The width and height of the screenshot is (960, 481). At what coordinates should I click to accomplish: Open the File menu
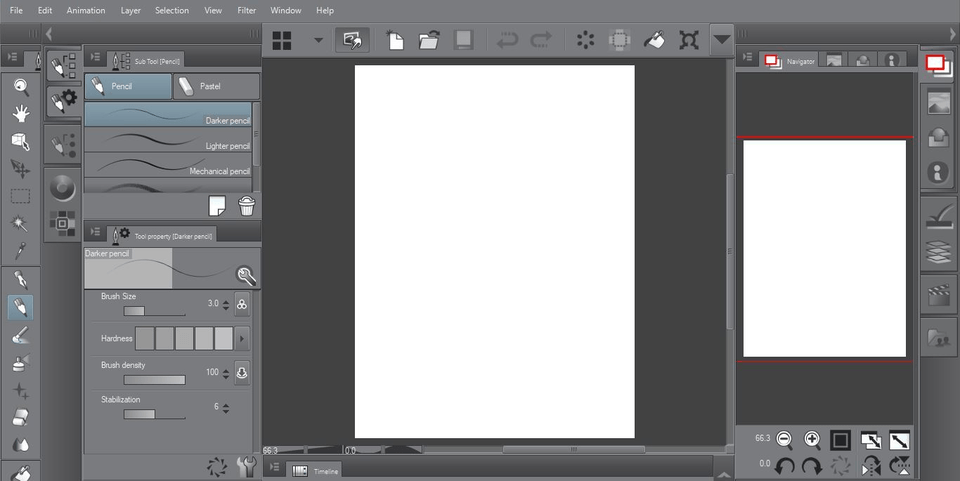pos(17,10)
